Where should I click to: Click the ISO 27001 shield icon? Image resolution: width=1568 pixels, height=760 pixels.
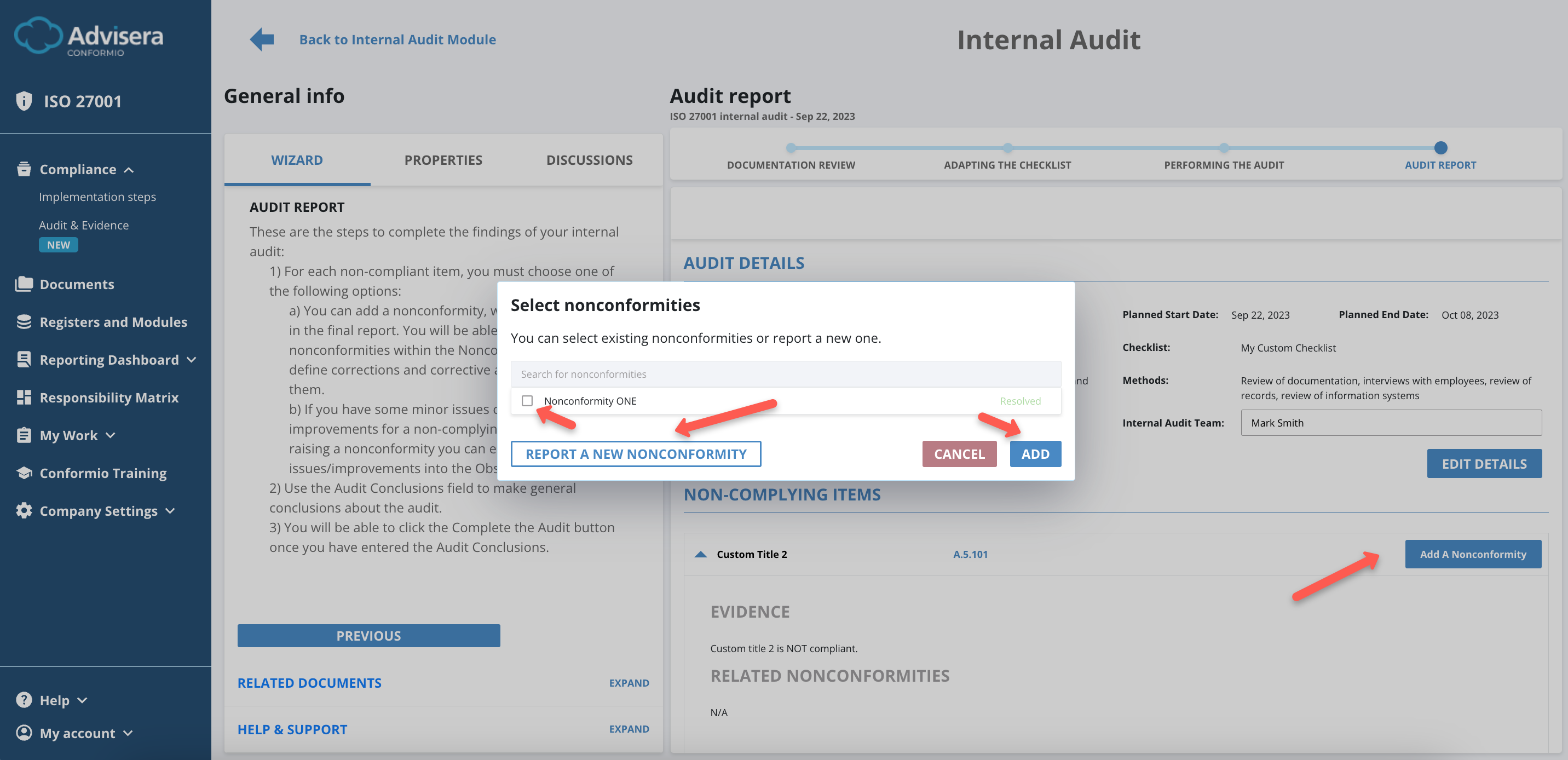click(x=24, y=101)
